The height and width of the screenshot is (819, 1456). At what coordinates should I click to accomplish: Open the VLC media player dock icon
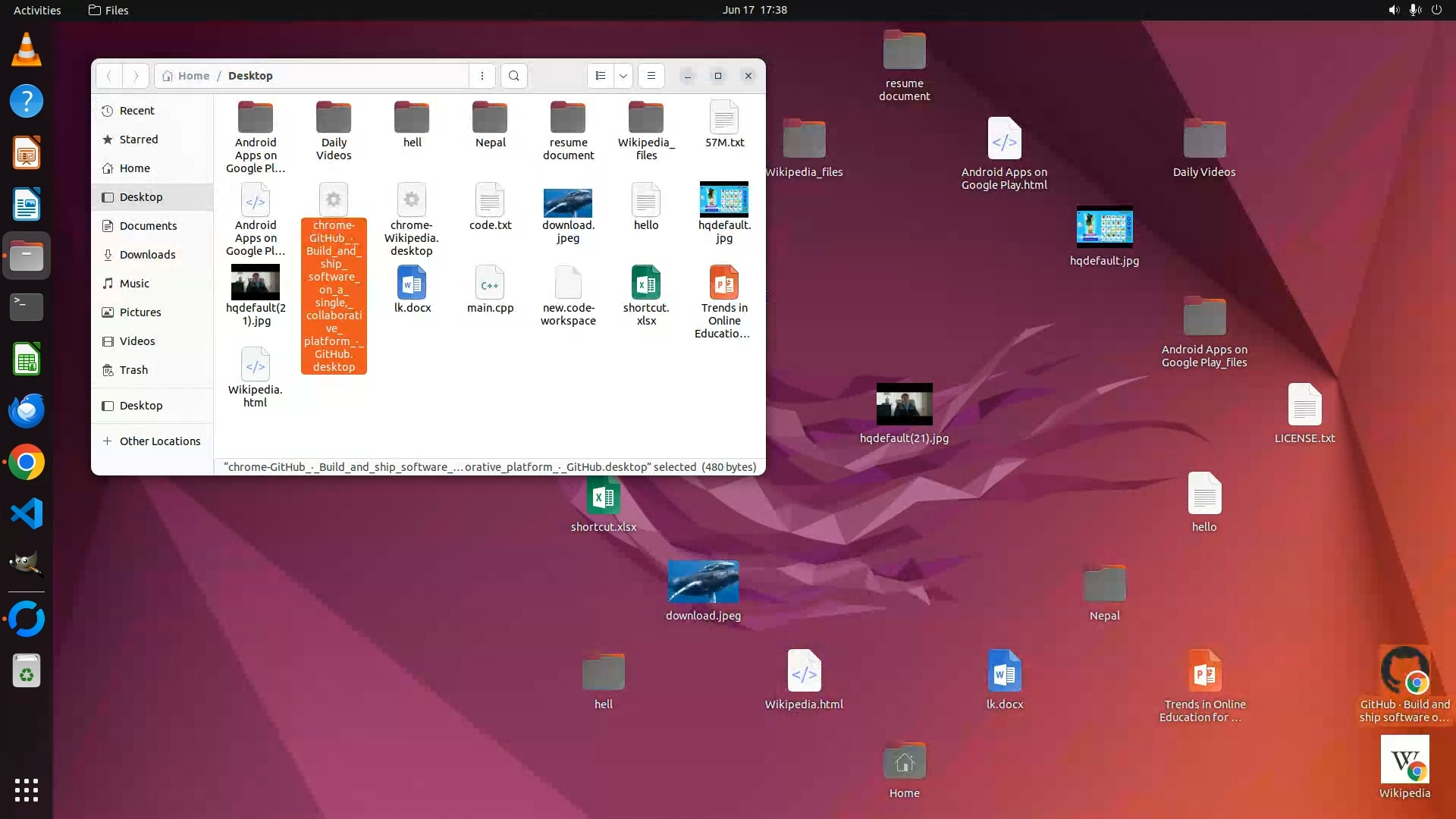27,49
